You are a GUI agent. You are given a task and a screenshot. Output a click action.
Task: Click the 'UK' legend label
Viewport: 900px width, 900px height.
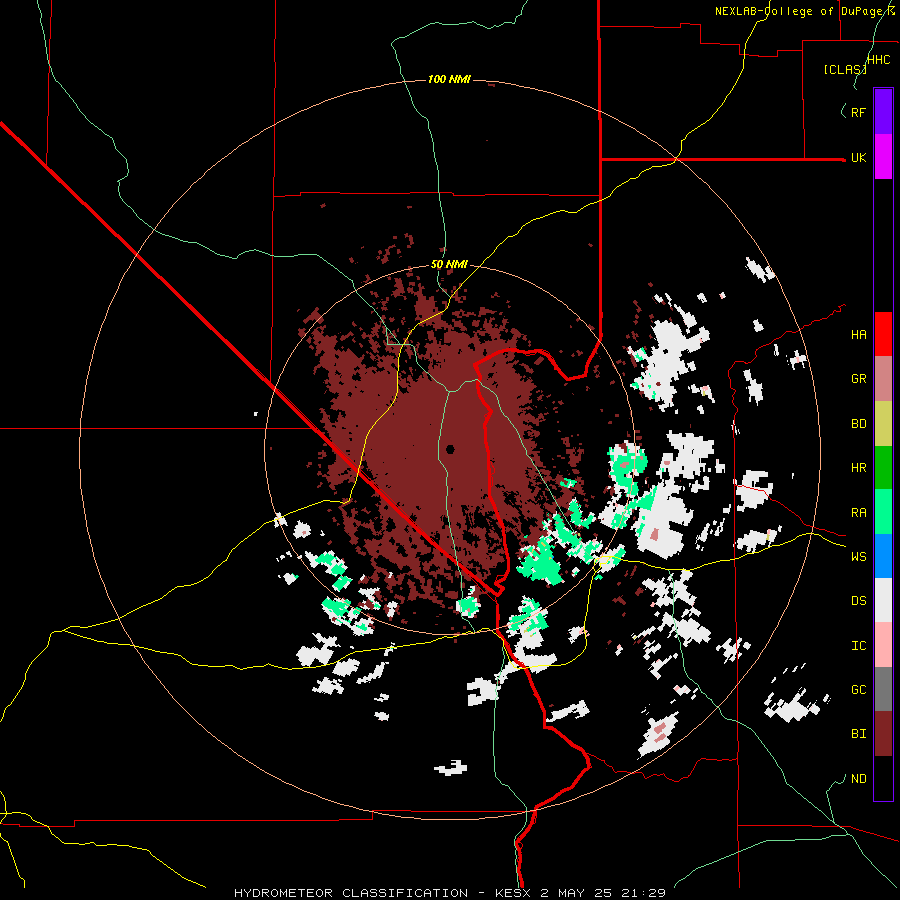point(858,157)
